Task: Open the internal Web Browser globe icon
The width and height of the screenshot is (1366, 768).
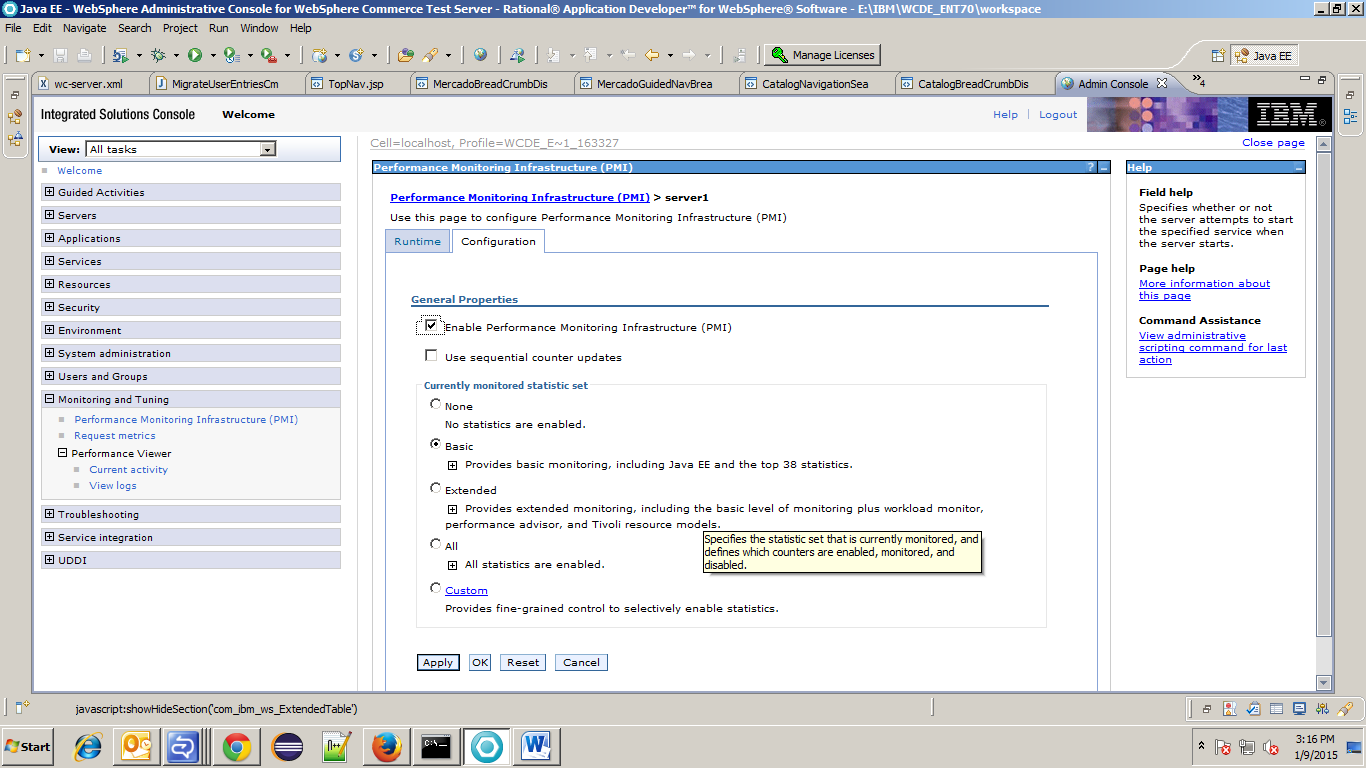Action: pos(480,54)
